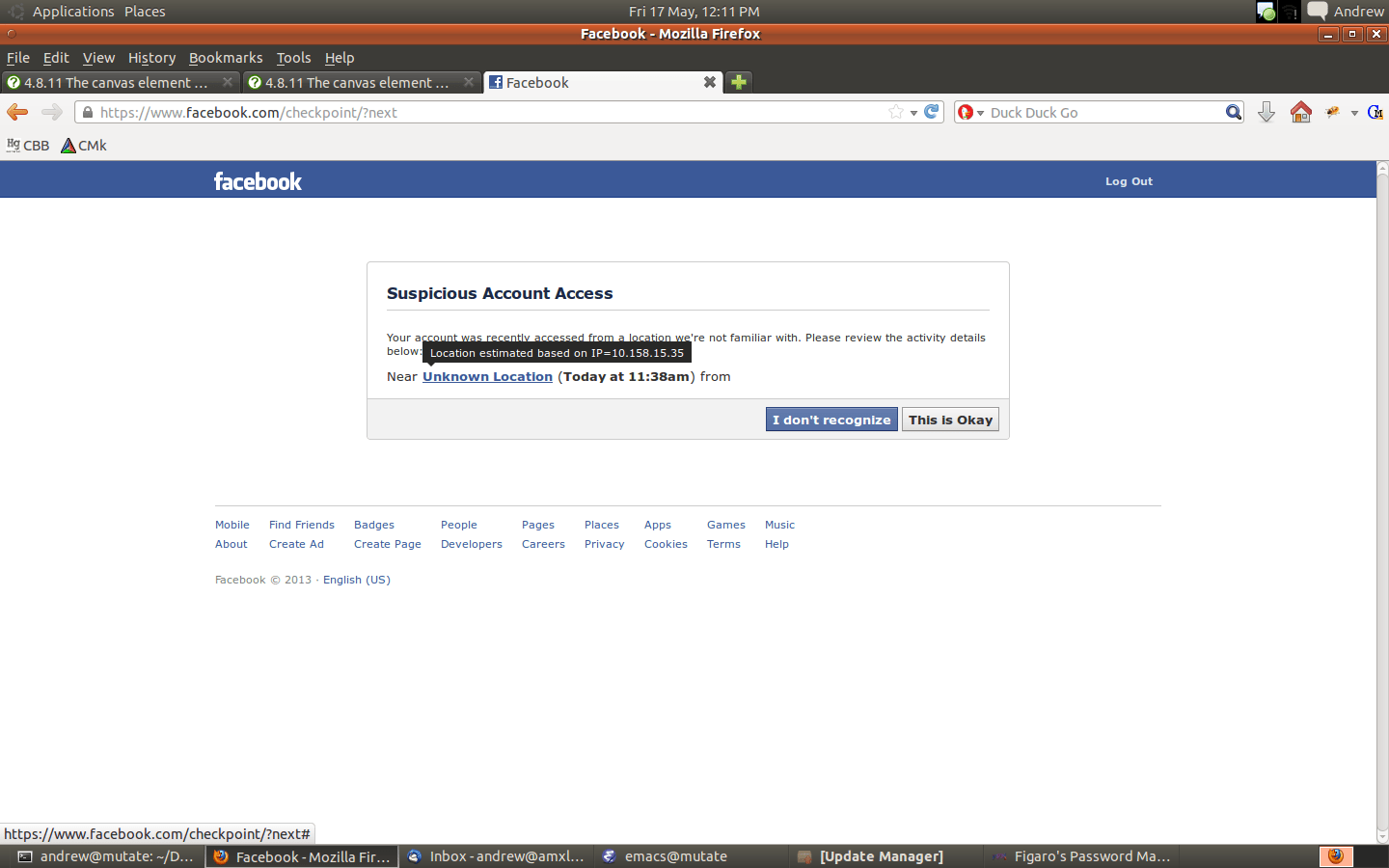Click the bug extension toolbar icon
The width and height of the screenshot is (1389, 868).
click(x=1333, y=112)
